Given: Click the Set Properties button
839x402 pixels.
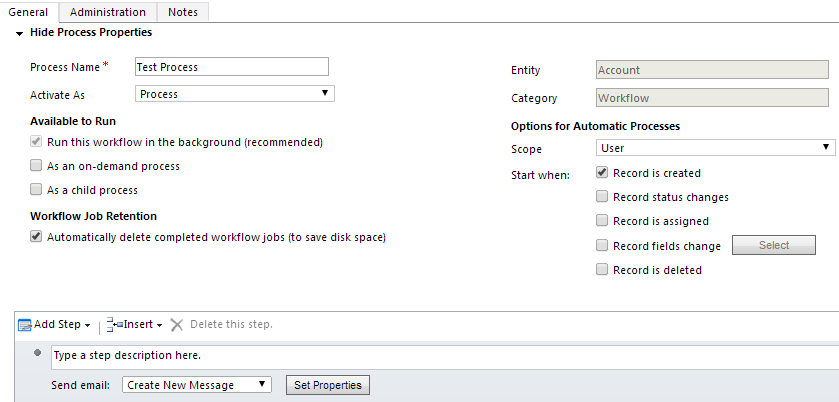Looking at the screenshot, I should pos(328,385).
